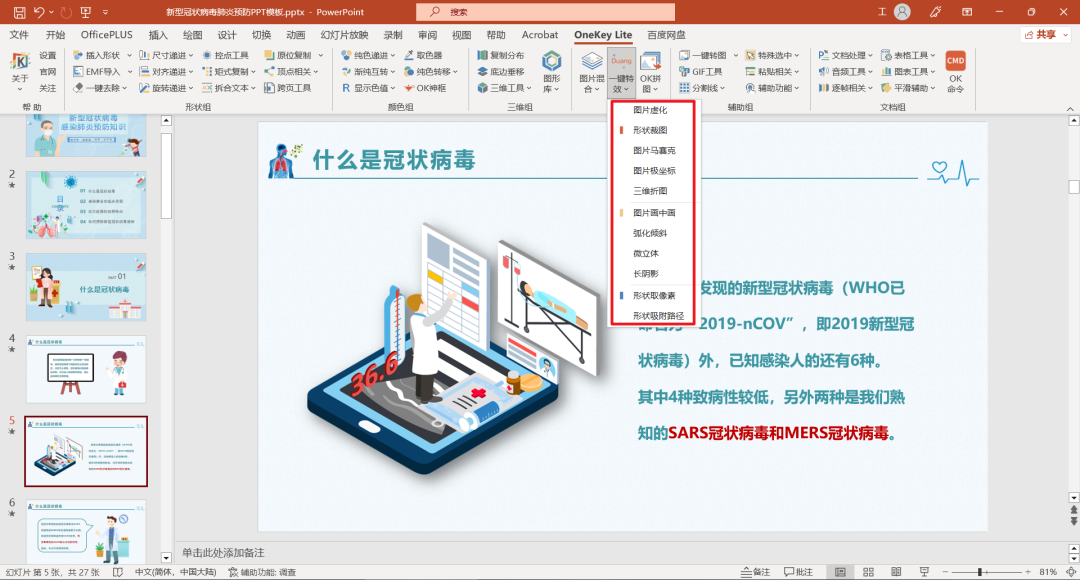The image size is (1080, 580).
Task: Click the OK神框 tool
Action: click(425, 88)
